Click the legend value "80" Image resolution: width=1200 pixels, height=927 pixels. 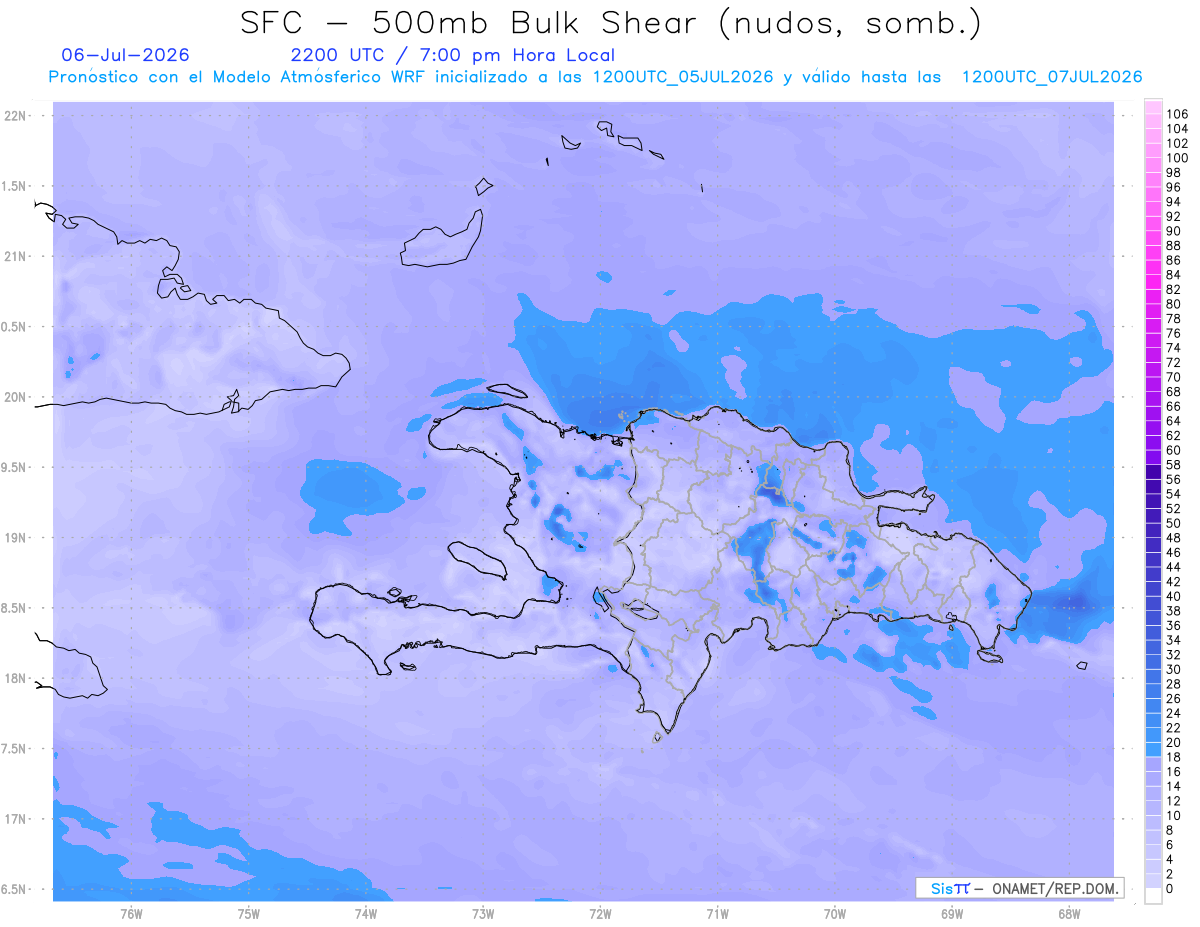[1174, 304]
